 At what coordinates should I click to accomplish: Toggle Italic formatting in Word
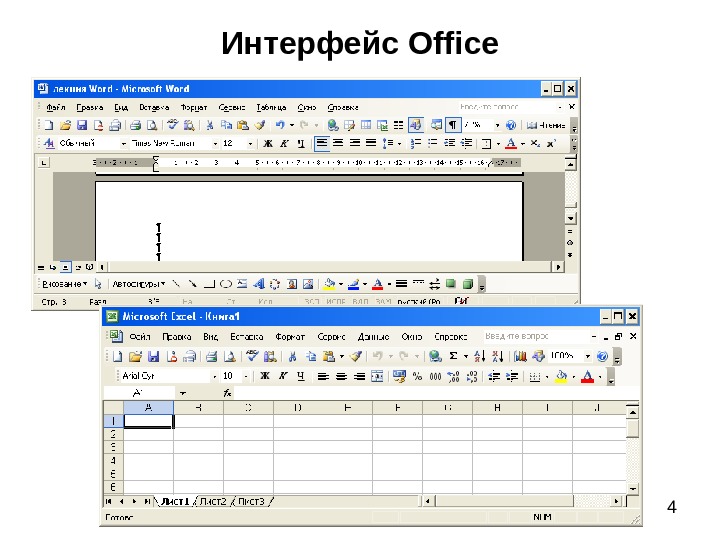click(x=284, y=143)
